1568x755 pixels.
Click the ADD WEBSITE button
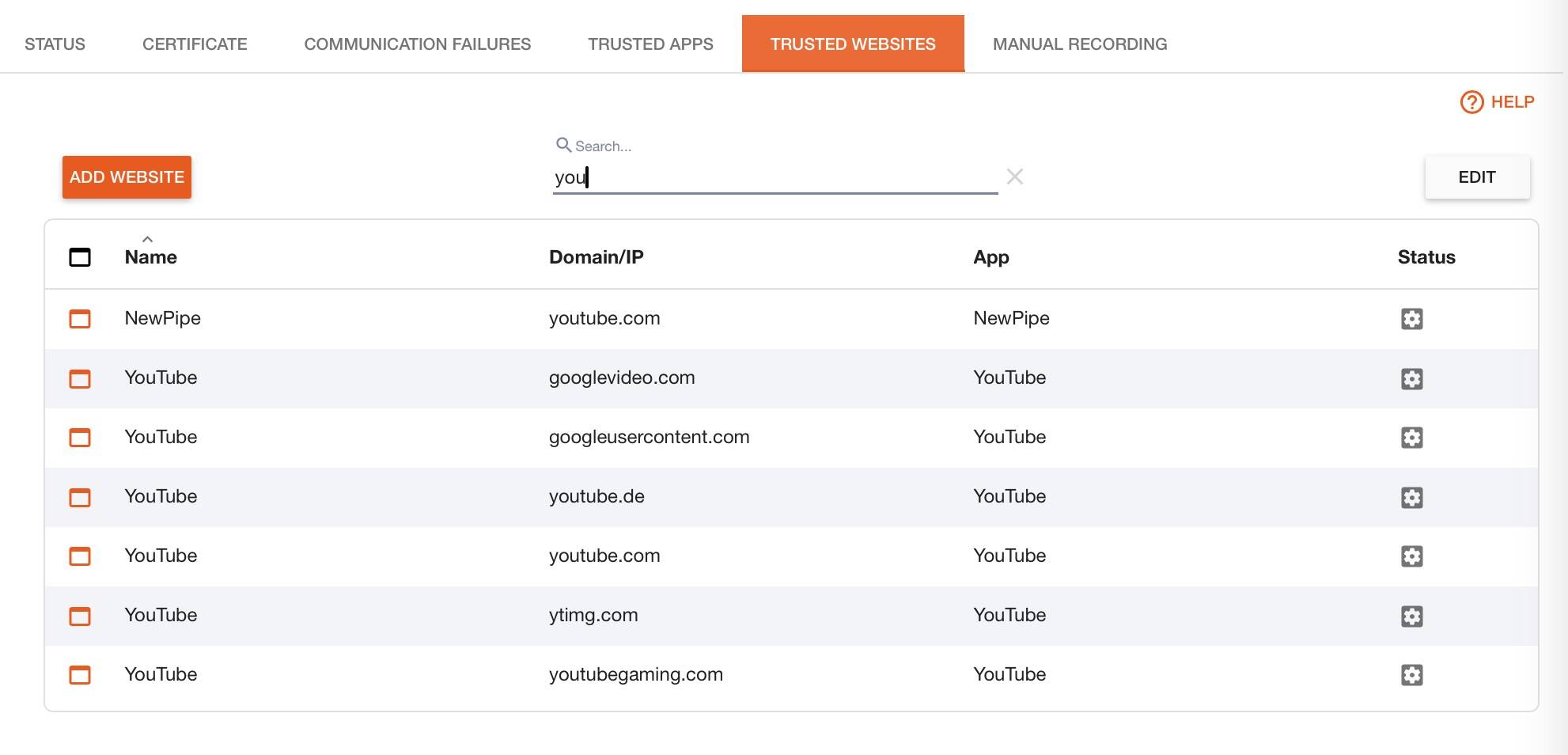pos(127,177)
